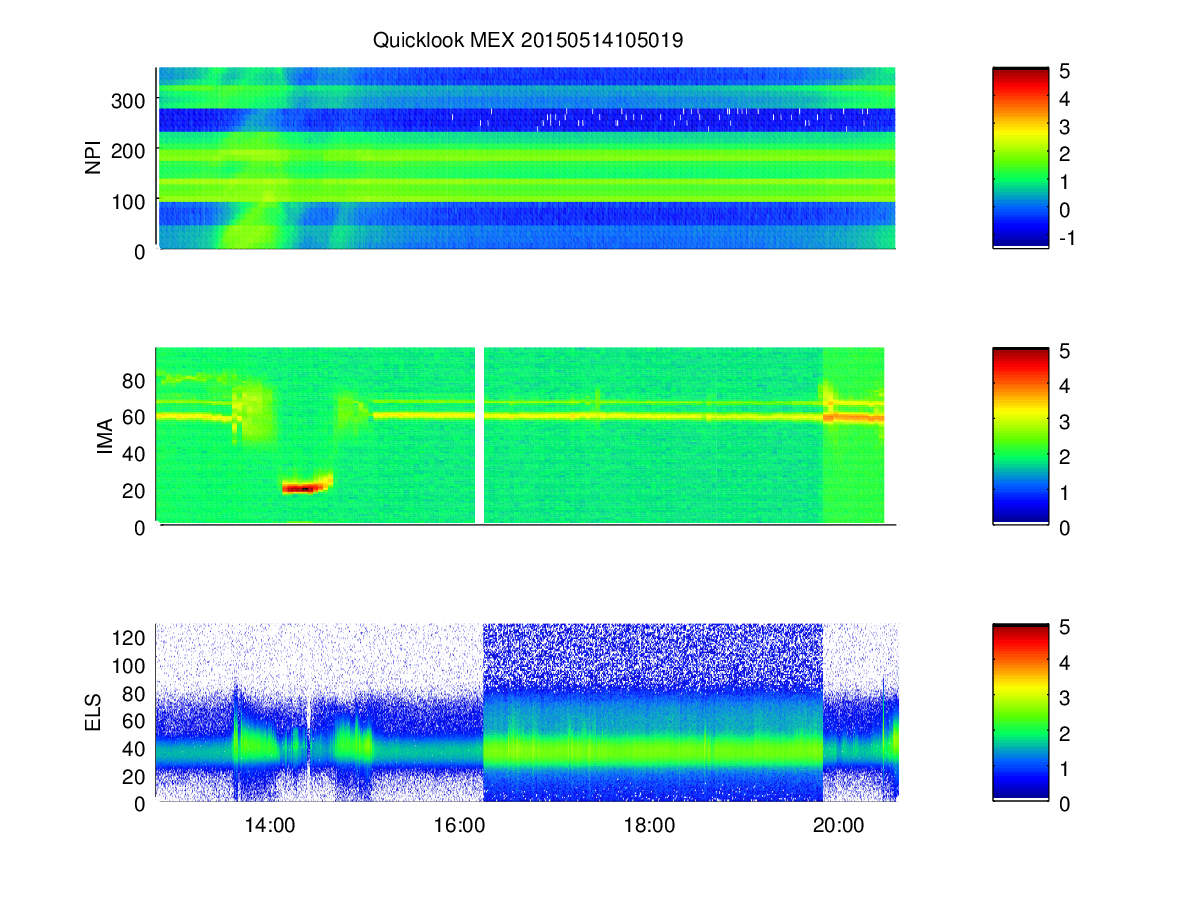Click the 3 label on the NPI colorbar

(x=1065, y=126)
